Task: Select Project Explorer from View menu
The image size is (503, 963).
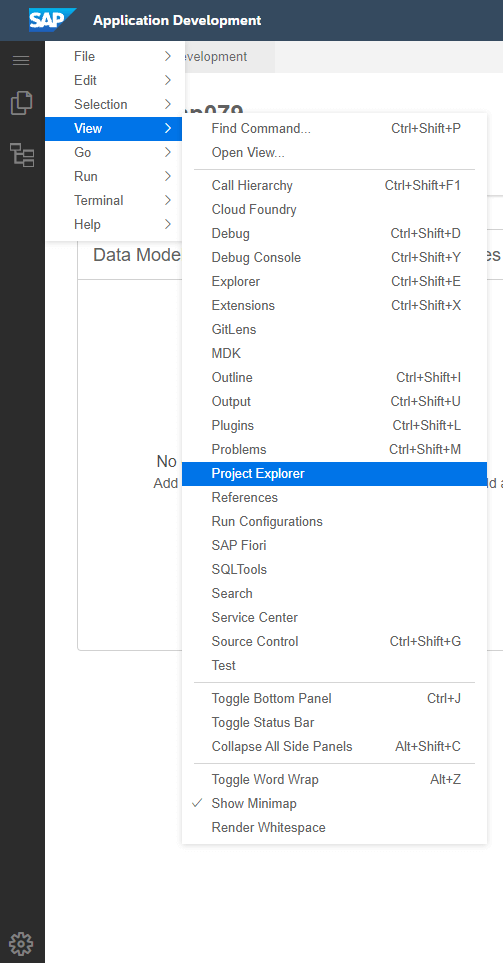Action: pos(334,474)
